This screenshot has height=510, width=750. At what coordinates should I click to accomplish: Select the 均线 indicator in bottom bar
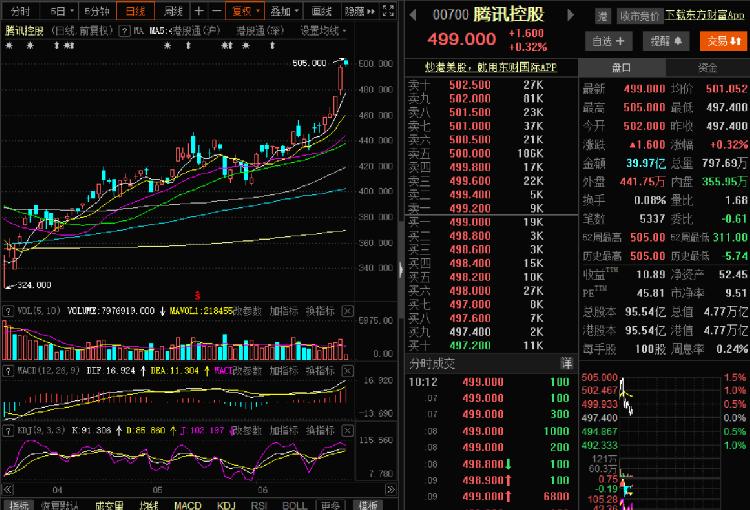(x=149, y=505)
